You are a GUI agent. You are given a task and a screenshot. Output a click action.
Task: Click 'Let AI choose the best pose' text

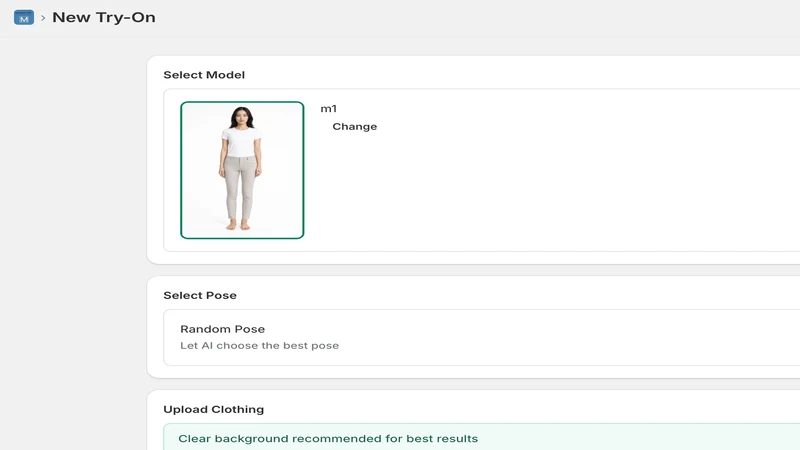[260, 345]
